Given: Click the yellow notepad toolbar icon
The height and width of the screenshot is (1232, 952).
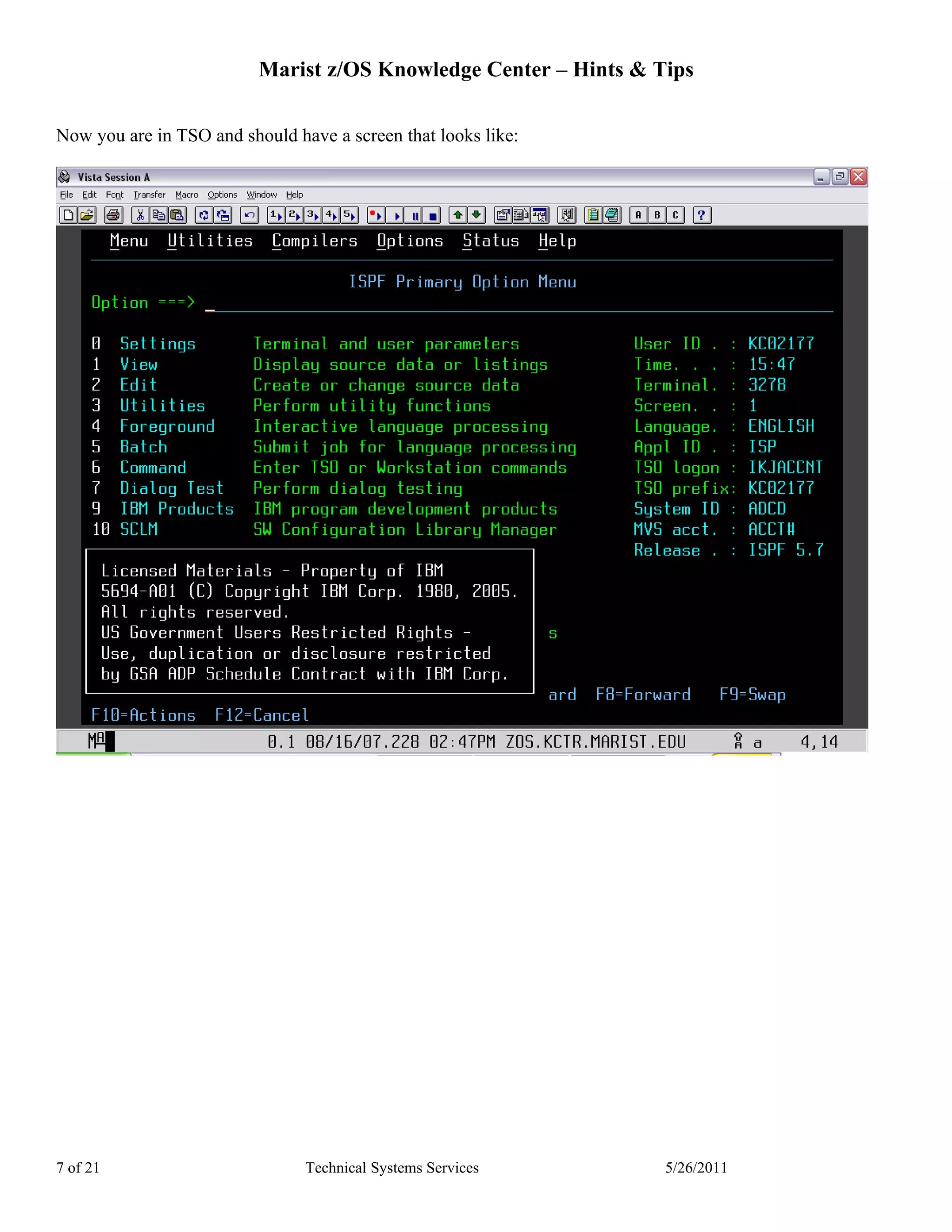Looking at the screenshot, I should tap(593, 215).
